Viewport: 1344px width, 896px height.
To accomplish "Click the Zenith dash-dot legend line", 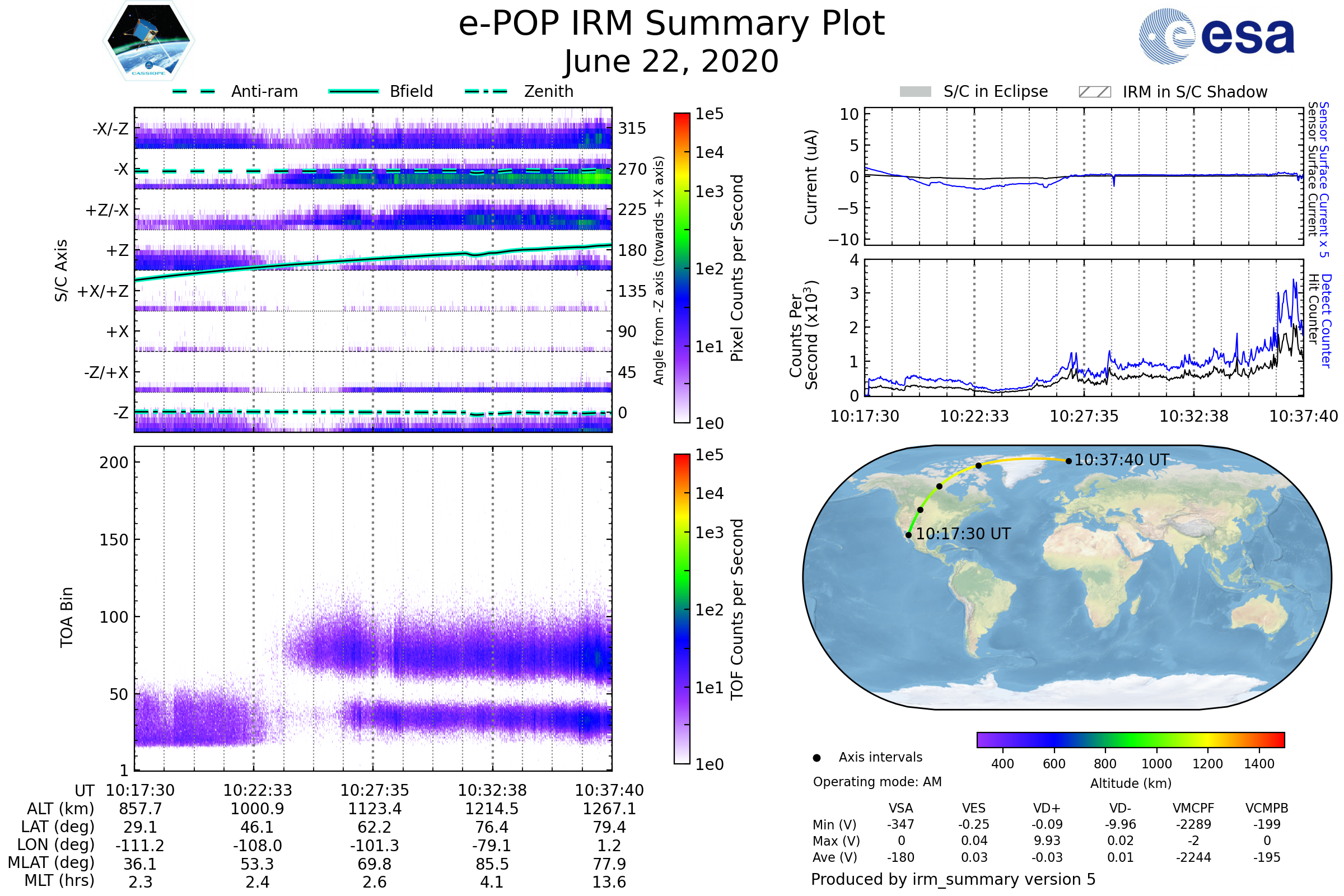I will (x=486, y=91).
